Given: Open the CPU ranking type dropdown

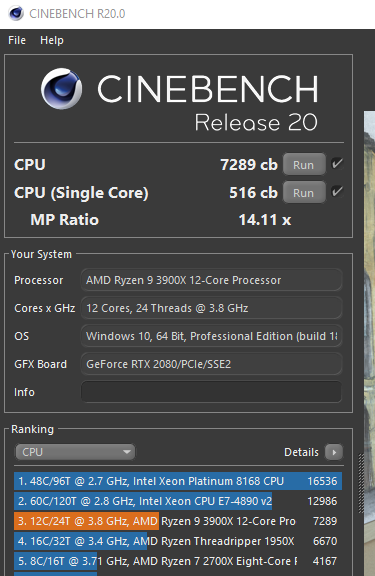Looking at the screenshot, I should (75, 452).
